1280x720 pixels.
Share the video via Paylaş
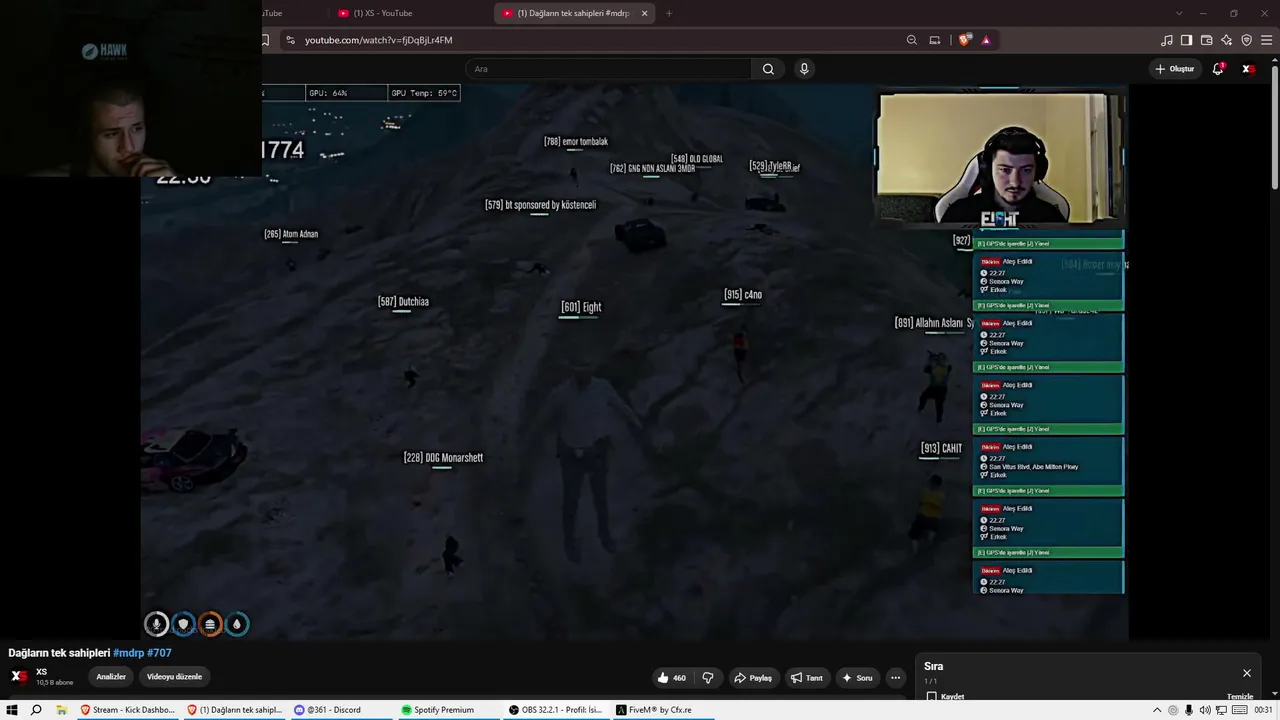[753, 678]
